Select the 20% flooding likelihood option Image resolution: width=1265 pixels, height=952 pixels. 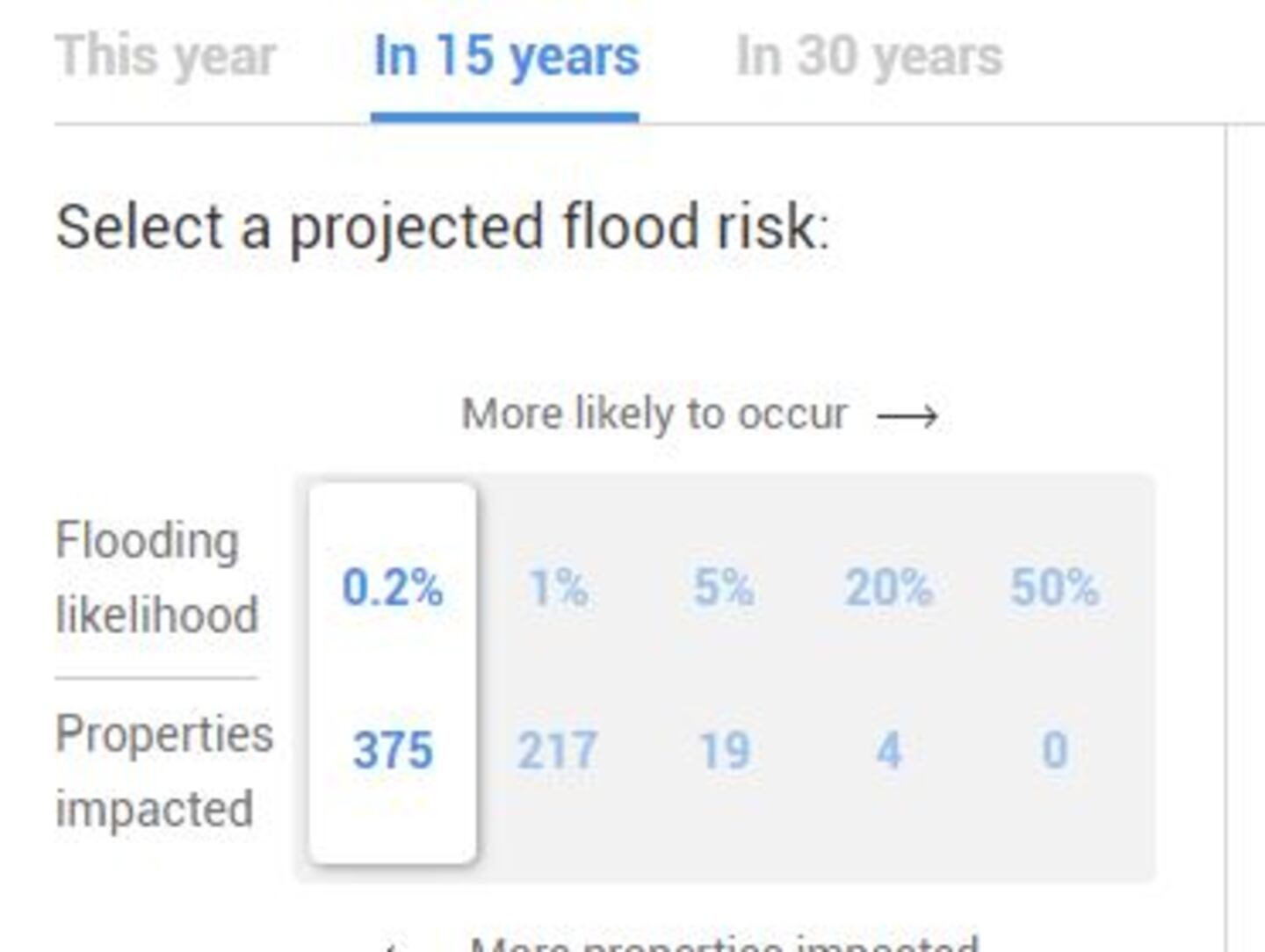click(888, 588)
